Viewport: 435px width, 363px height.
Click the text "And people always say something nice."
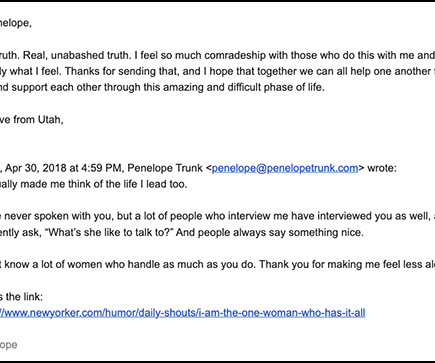click(270, 232)
